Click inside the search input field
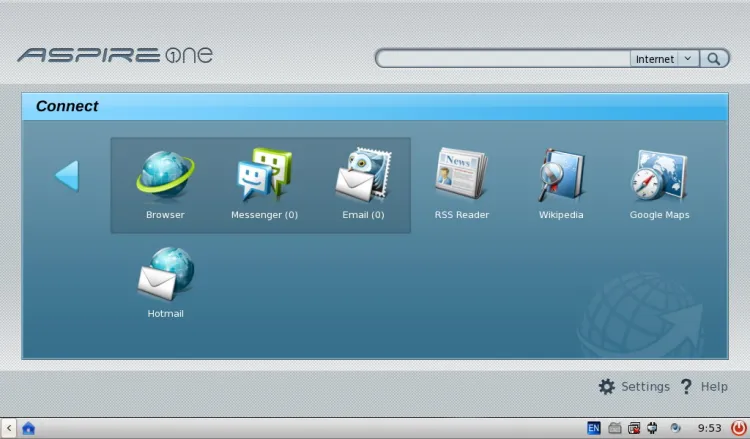The width and height of the screenshot is (750, 439). click(504, 59)
